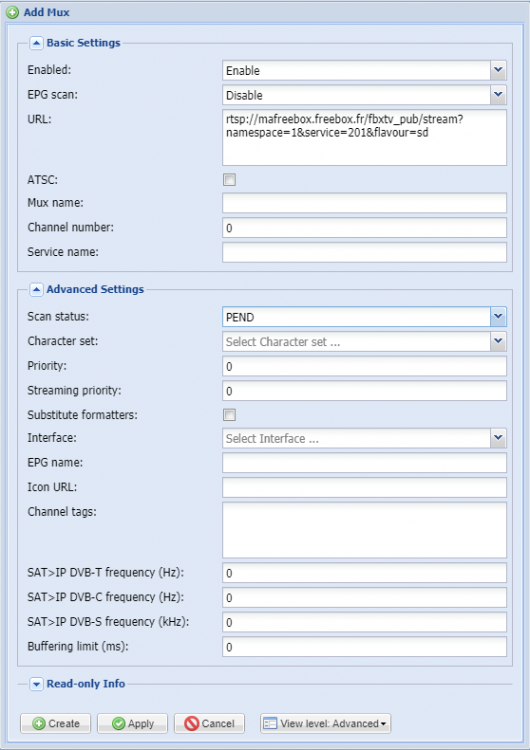Open the Character set dropdown arrow
This screenshot has height=750, width=530.
point(498,342)
